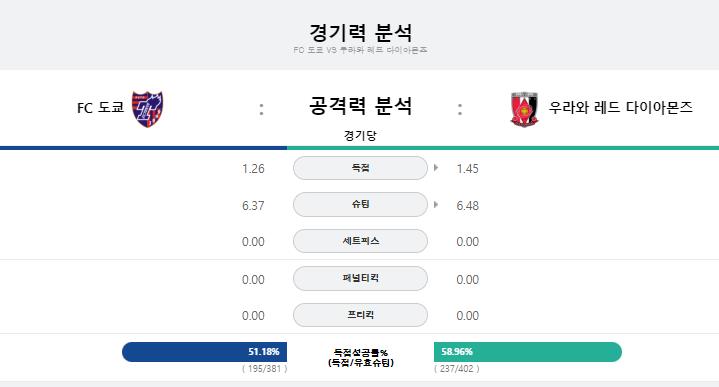The height and width of the screenshot is (387, 719).
Task: Click the green 58.96% success rate bar
Action: tap(528, 352)
